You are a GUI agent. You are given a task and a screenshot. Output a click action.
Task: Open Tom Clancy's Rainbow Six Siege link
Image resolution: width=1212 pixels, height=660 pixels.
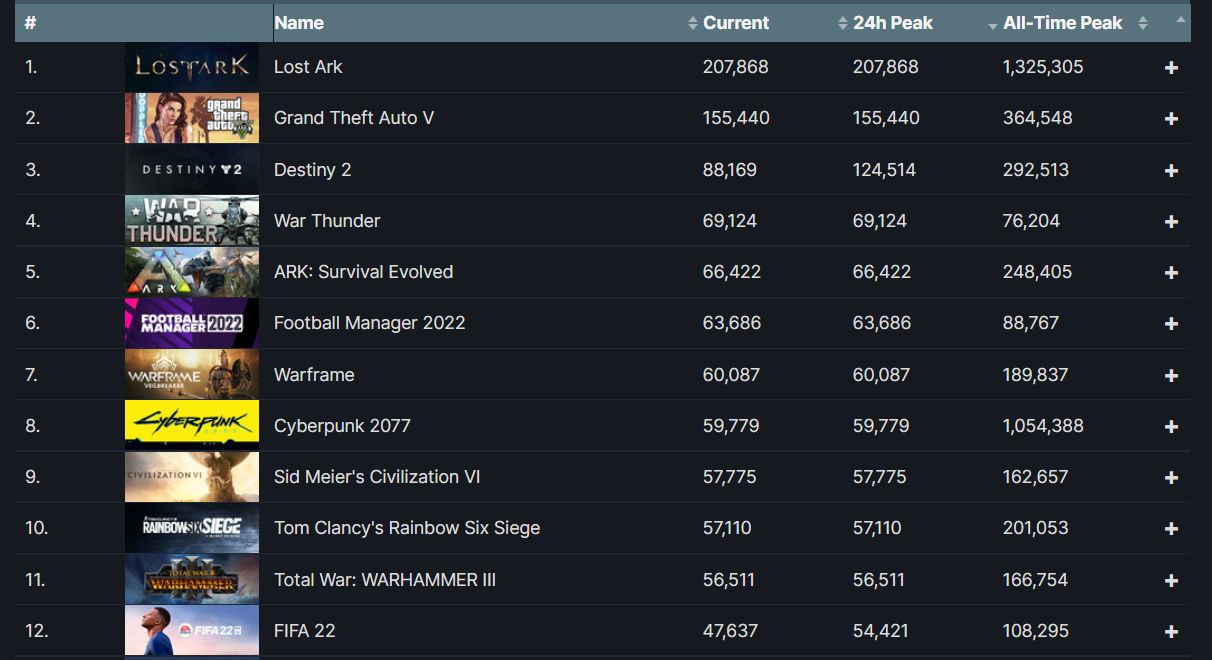coord(407,528)
